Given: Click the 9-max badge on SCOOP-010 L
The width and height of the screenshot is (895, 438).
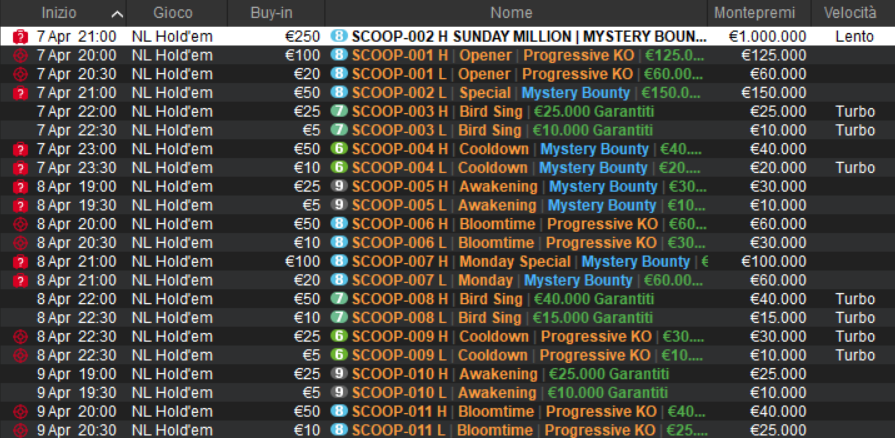Looking at the screenshot, I should click(339, 393).
